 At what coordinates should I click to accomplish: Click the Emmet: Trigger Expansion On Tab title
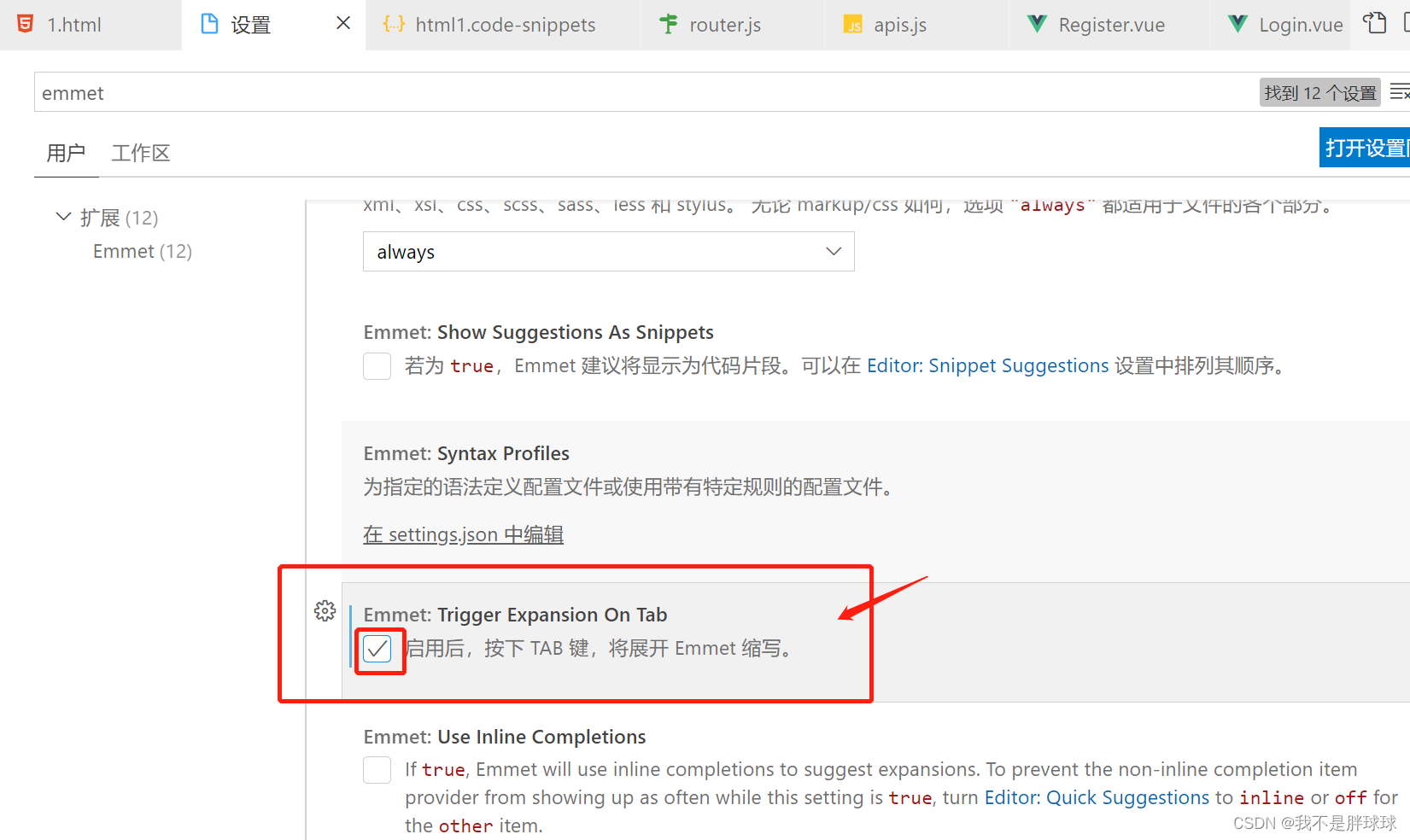click(x=515, y=615)
